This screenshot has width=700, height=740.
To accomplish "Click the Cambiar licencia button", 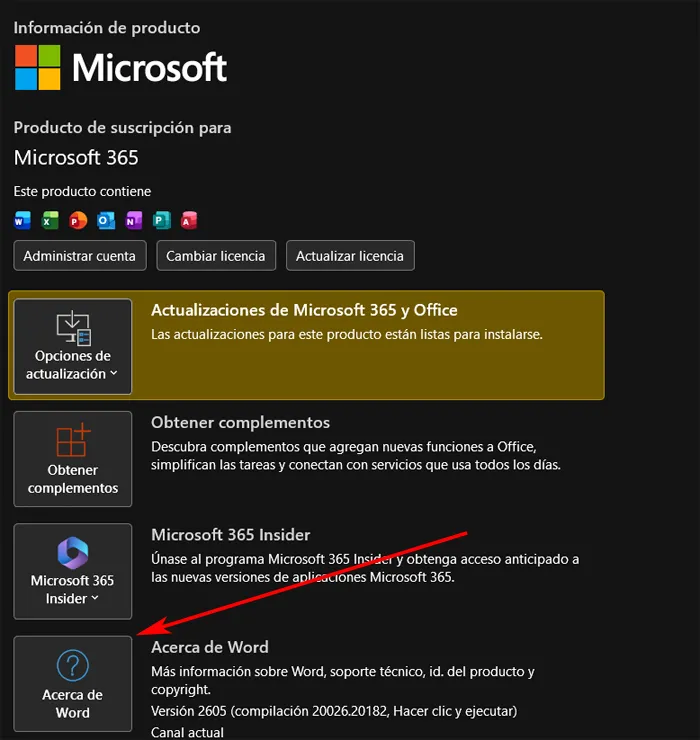I will tap(216, 256).
